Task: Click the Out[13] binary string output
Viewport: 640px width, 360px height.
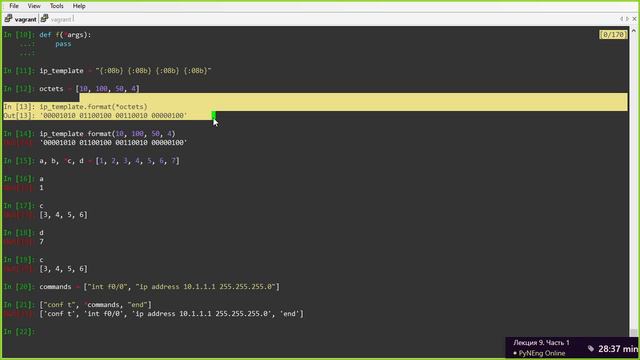Action: click(x=113, y=116)
